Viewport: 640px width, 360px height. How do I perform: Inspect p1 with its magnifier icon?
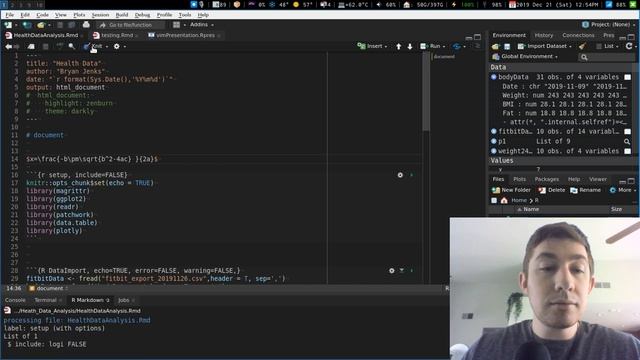[627, 142]
